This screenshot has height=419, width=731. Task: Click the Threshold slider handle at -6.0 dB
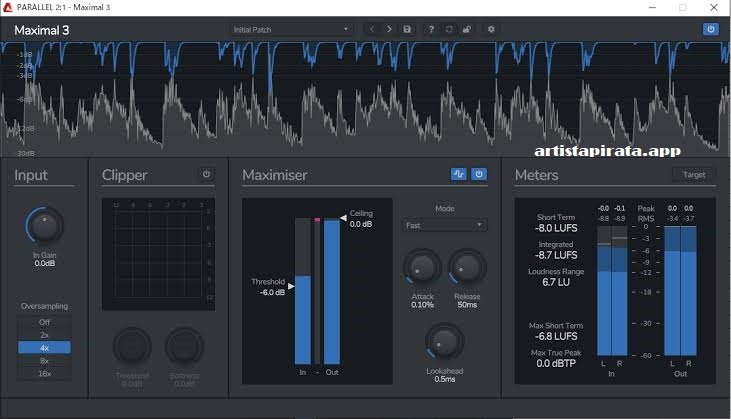291,286
